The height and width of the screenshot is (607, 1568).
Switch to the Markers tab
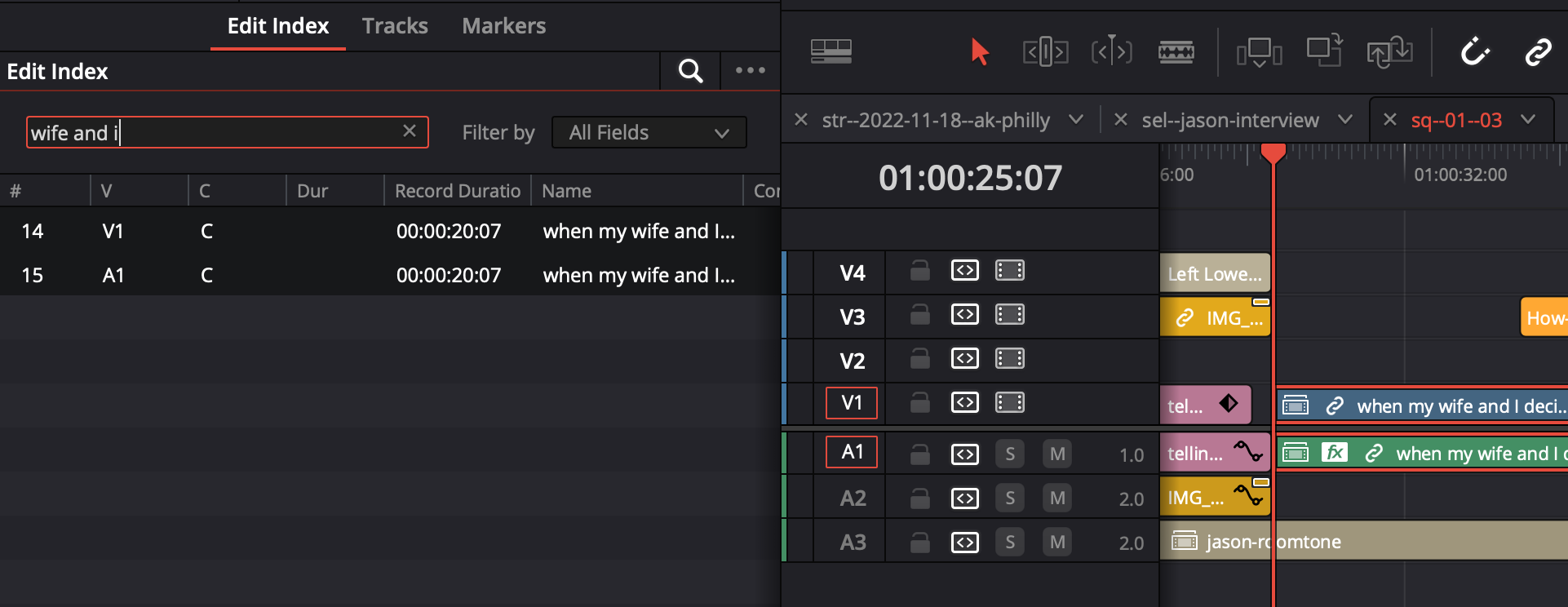click(503, 25)
